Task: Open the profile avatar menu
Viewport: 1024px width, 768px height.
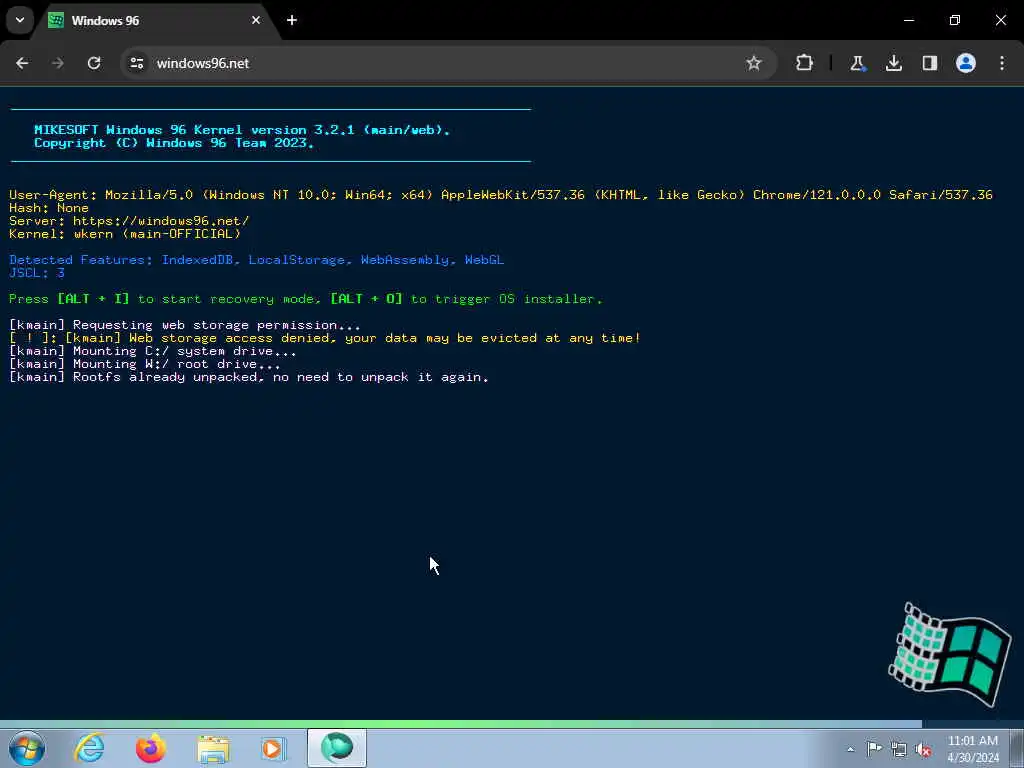Action: point(966,63)
